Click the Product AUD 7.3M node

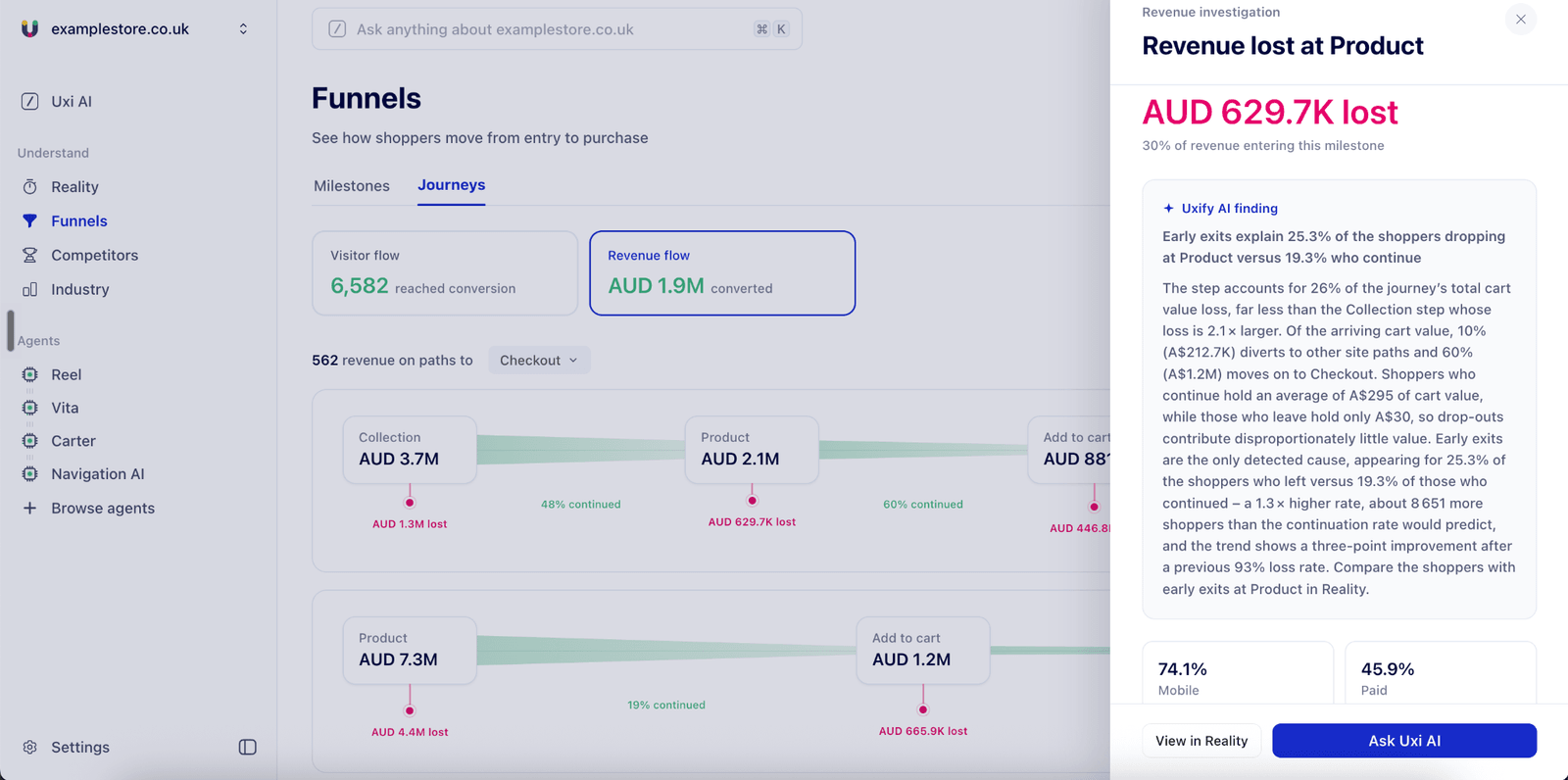point(410,651)
